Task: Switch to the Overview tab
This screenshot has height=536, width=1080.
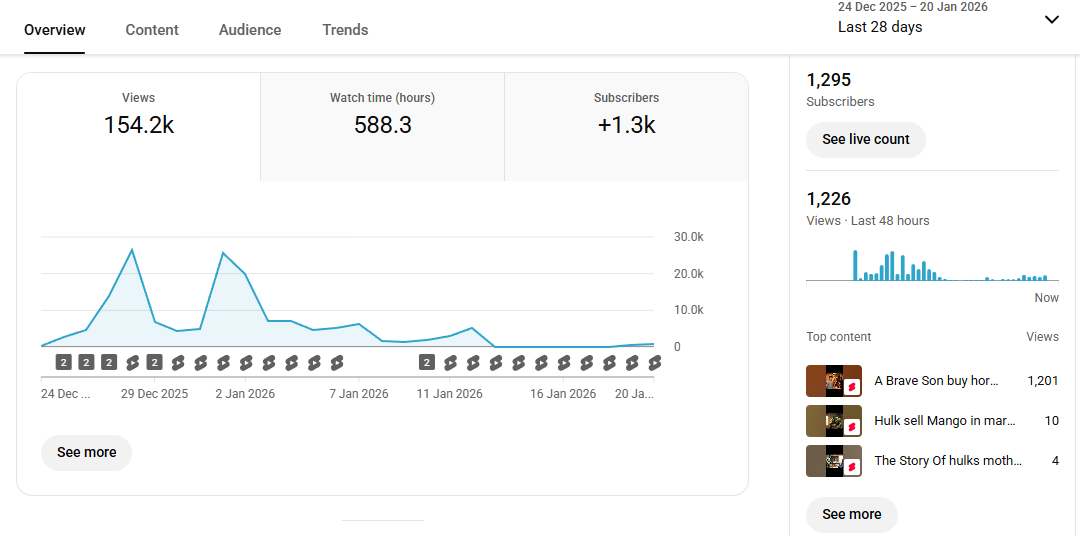Action: [x=55, y=30]
